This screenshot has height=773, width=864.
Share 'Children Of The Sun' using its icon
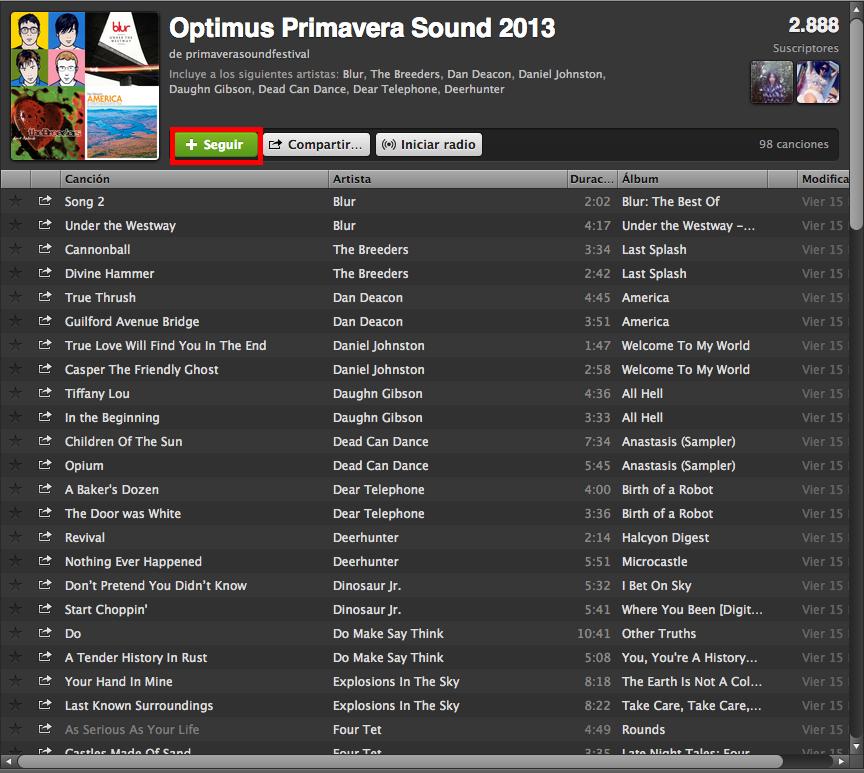[x=45, y=441]
